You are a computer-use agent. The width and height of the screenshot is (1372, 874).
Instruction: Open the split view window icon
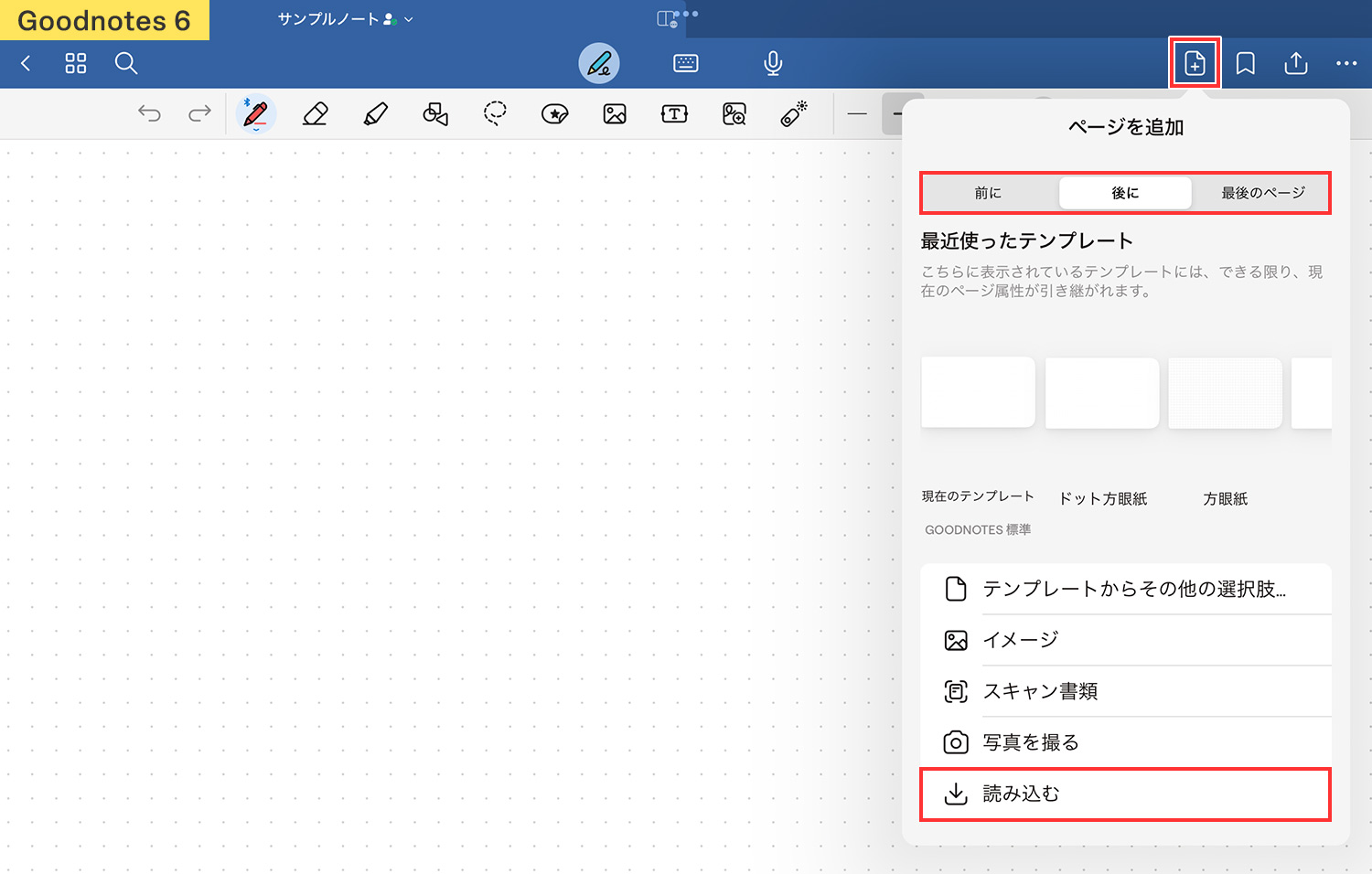pos(667,19)
